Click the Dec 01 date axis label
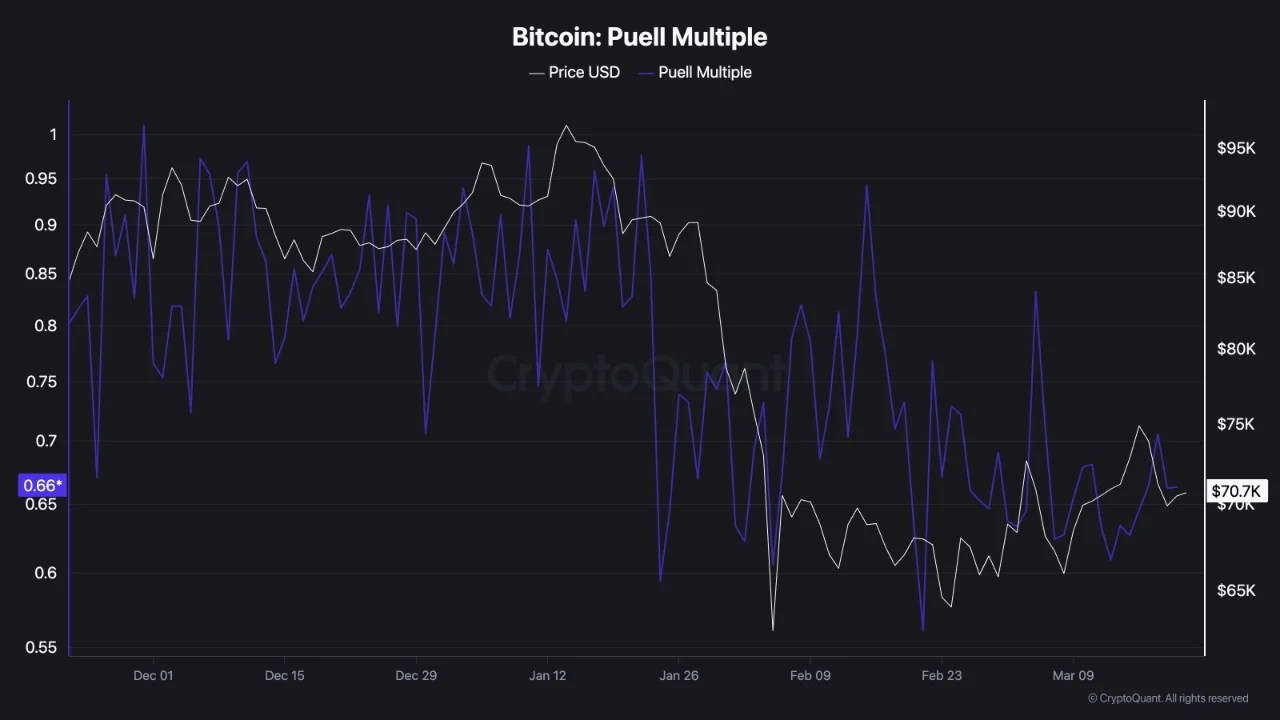This screenshot has width=1280, height=720. (x=153, y=675)
